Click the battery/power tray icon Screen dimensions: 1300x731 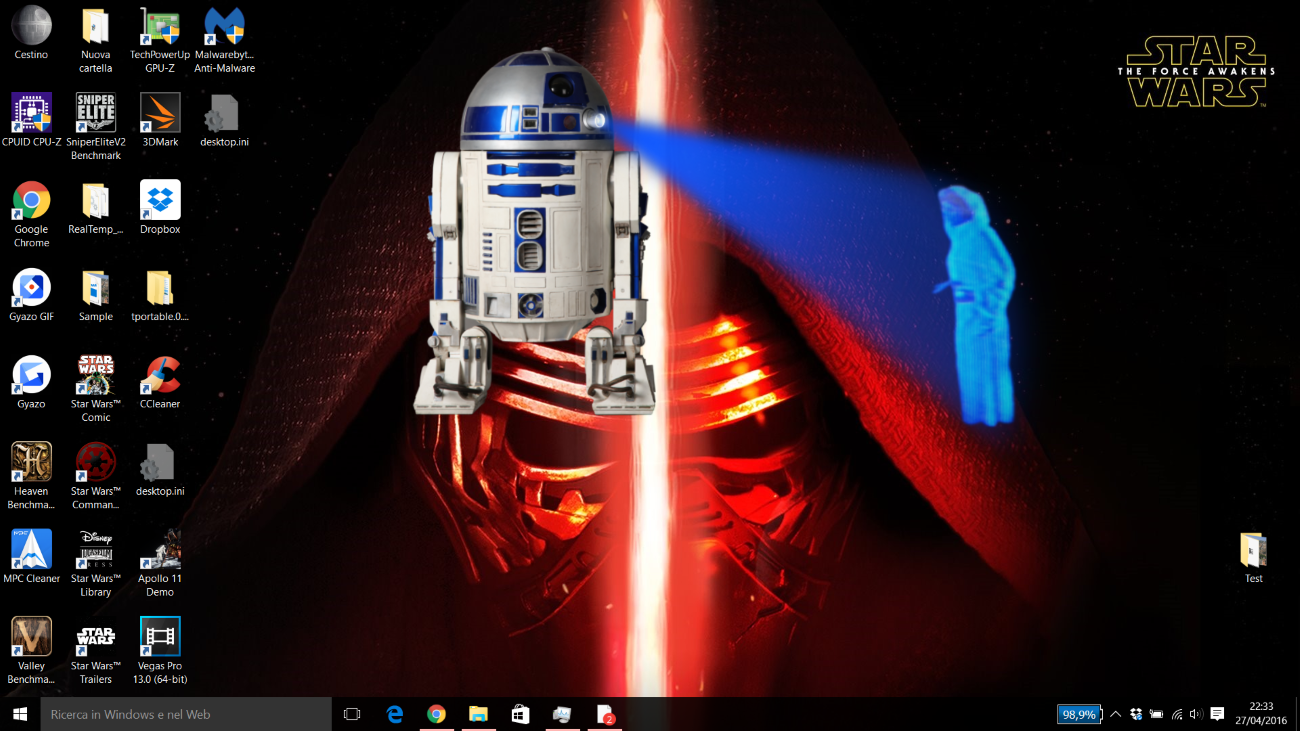click(1156, 714)
